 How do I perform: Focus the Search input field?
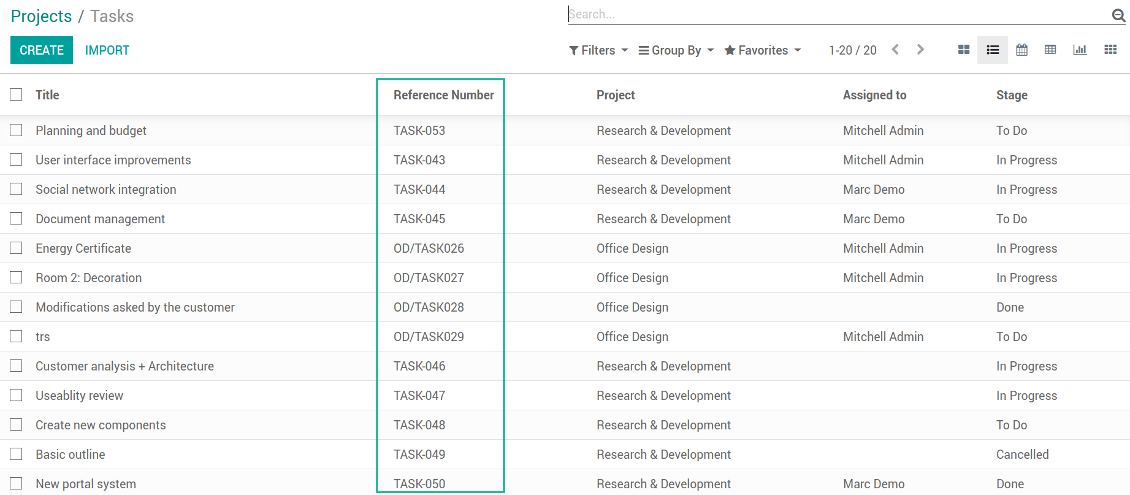pos(835,15)
